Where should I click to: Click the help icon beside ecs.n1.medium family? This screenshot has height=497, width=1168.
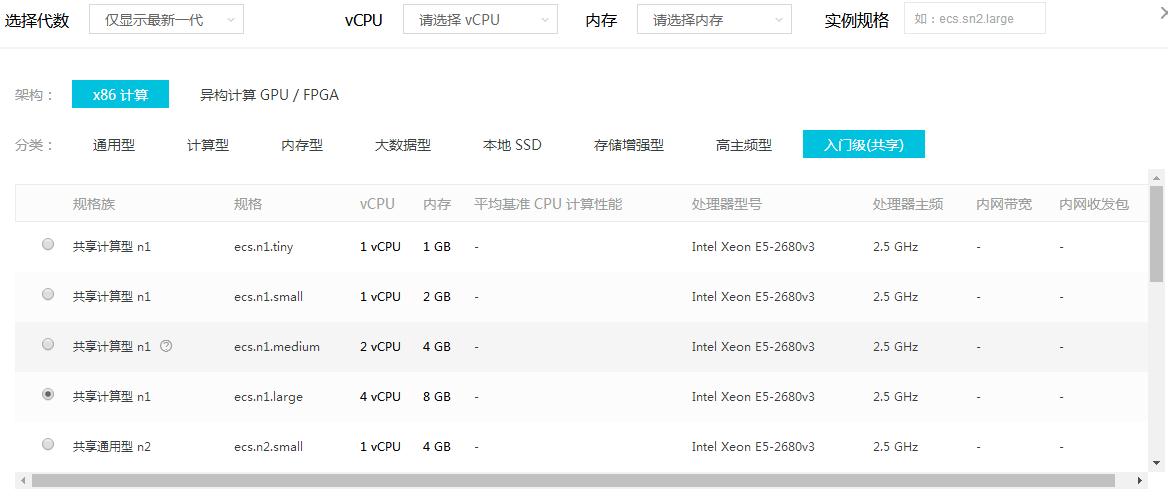coord(166,346)
